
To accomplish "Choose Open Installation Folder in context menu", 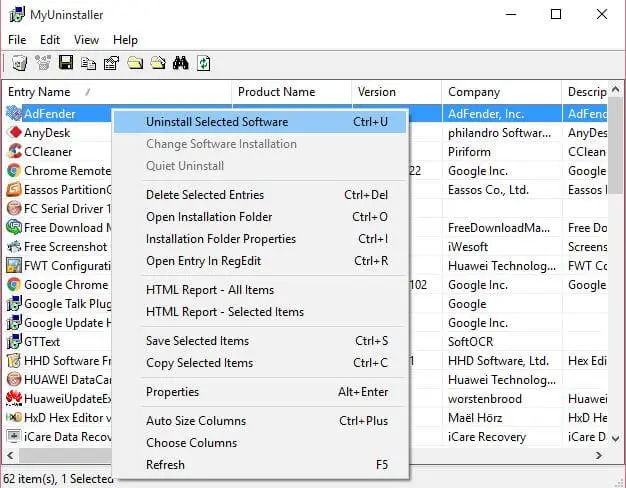I will pos(260,217).
